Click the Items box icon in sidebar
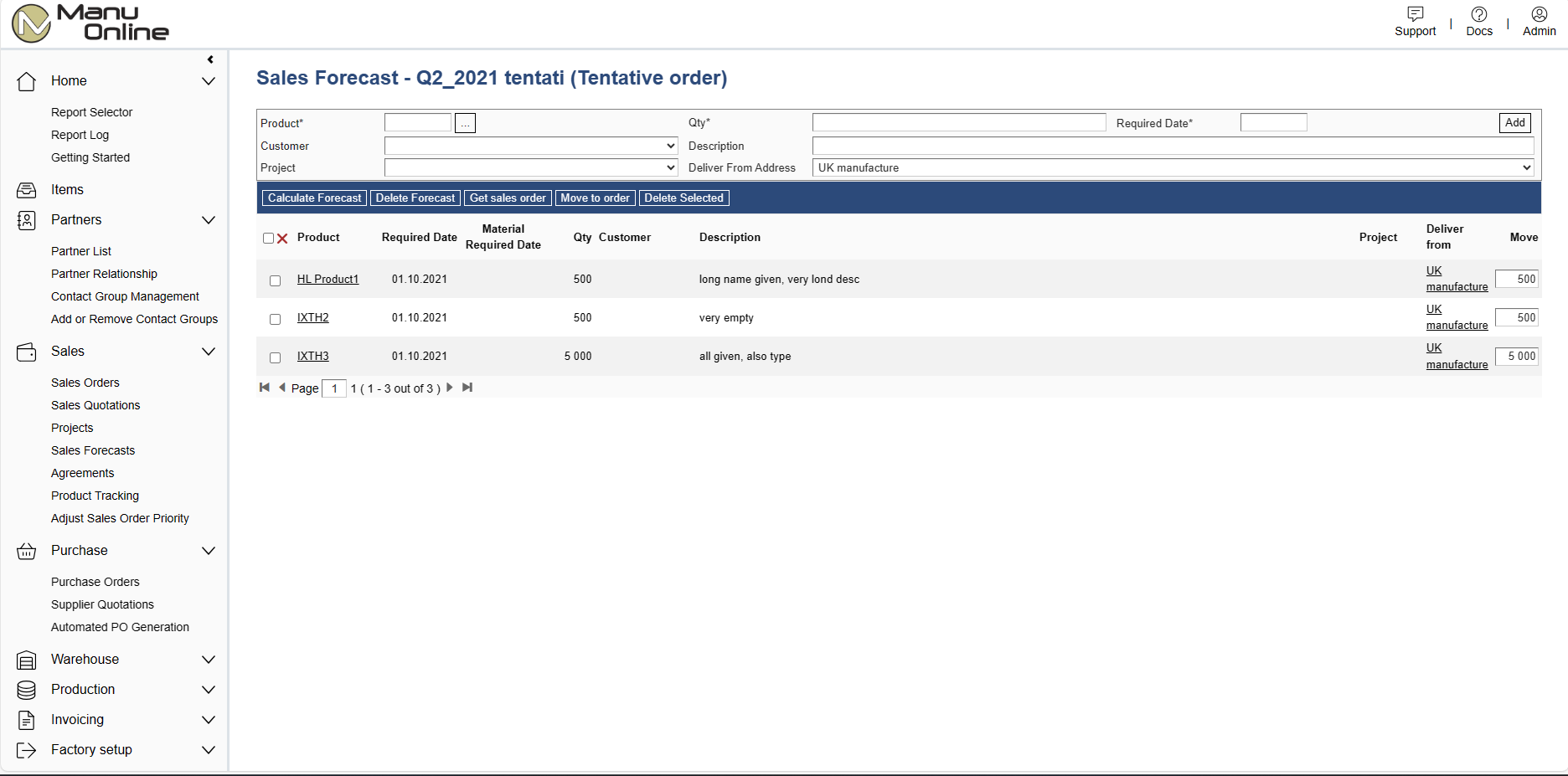 pyautogui.click(x=27, y=190)
